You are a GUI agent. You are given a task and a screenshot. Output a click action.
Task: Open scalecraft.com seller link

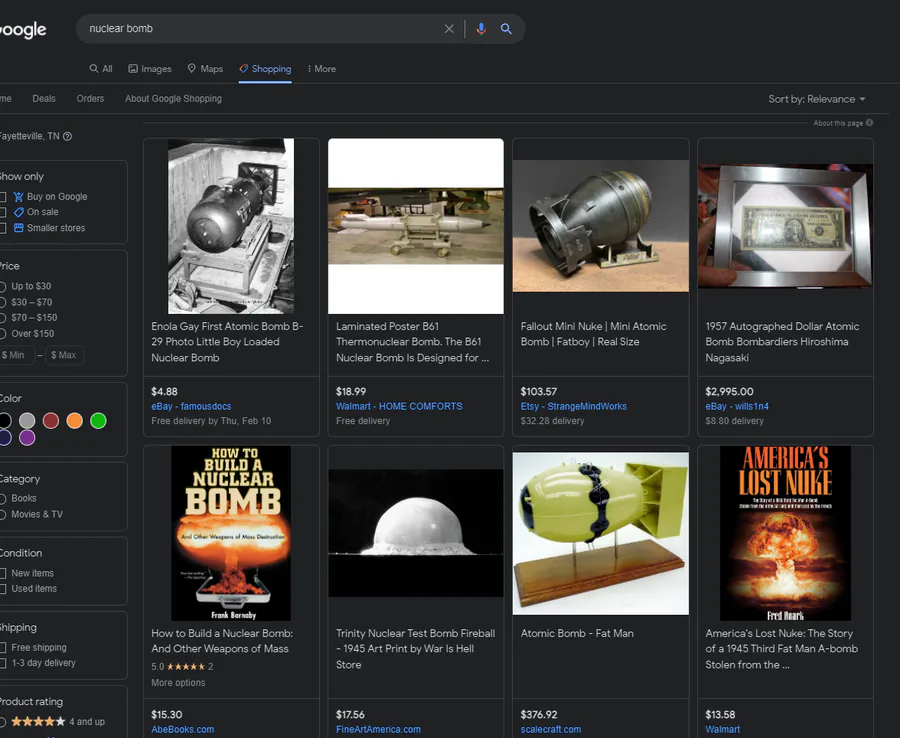pyautogui.click(x=550, y=729)
